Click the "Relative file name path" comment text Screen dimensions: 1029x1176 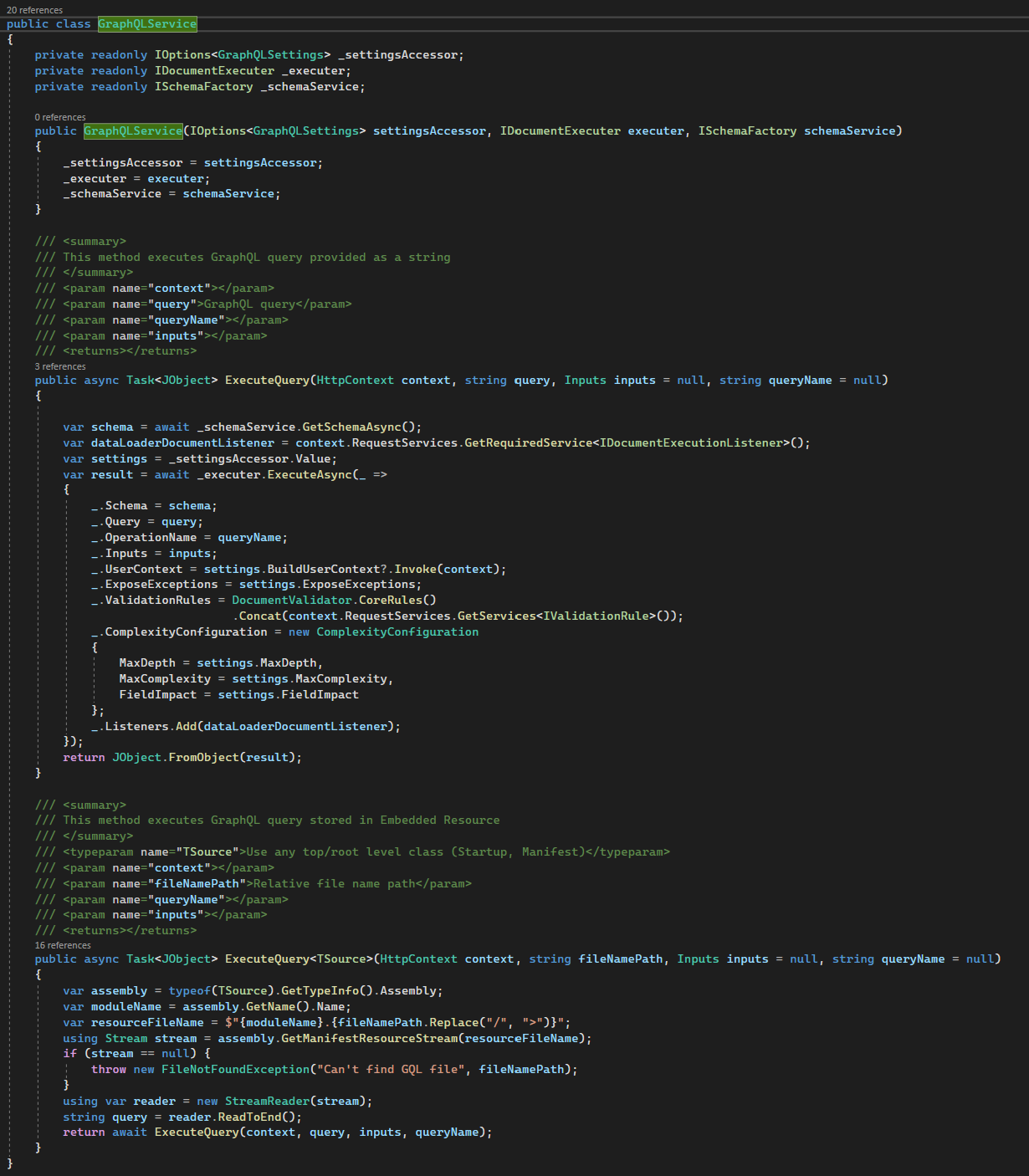pos(334,884)
